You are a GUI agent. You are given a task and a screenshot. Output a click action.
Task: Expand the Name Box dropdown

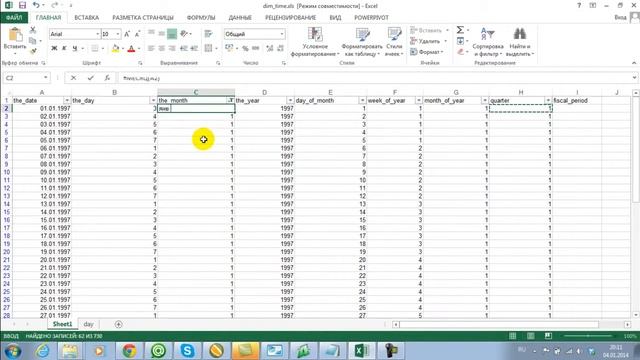point(45,78)
